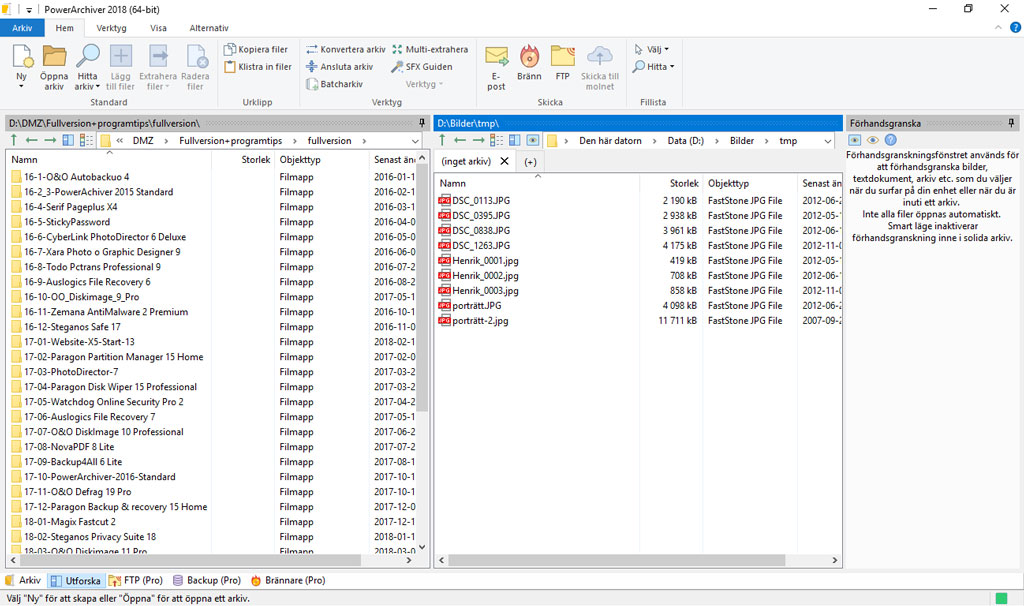Toggle list view icon in right pane toolbar

(496, 140)
